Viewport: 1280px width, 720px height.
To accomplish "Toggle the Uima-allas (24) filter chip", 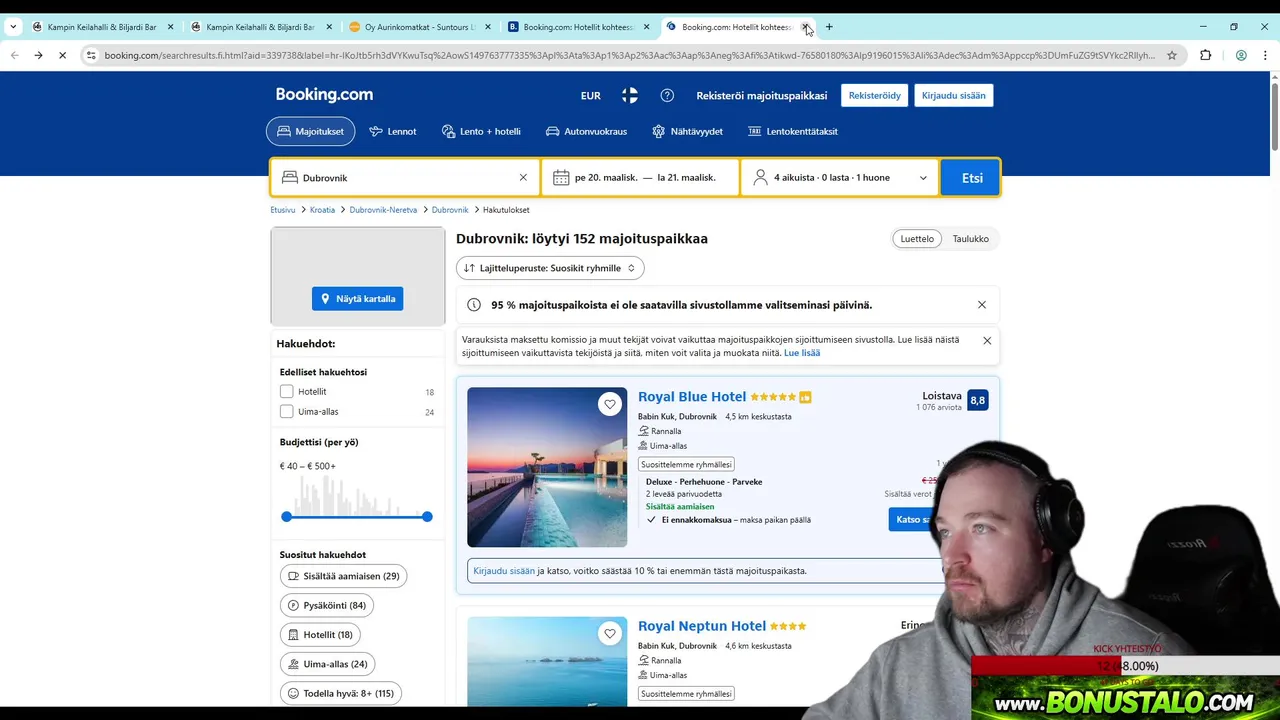I will 327,663.
